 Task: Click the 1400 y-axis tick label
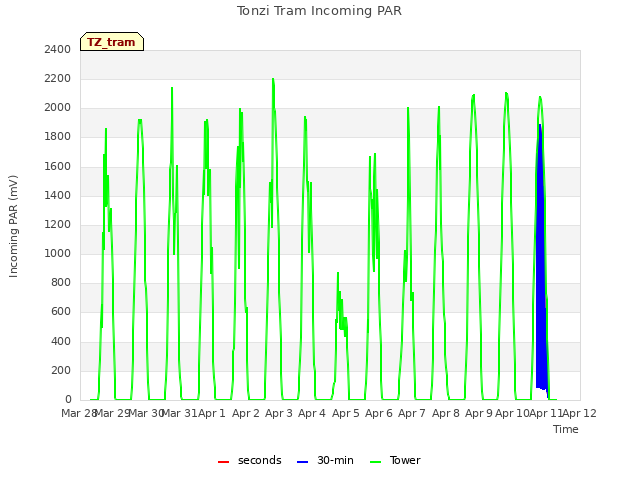point(58,195)
